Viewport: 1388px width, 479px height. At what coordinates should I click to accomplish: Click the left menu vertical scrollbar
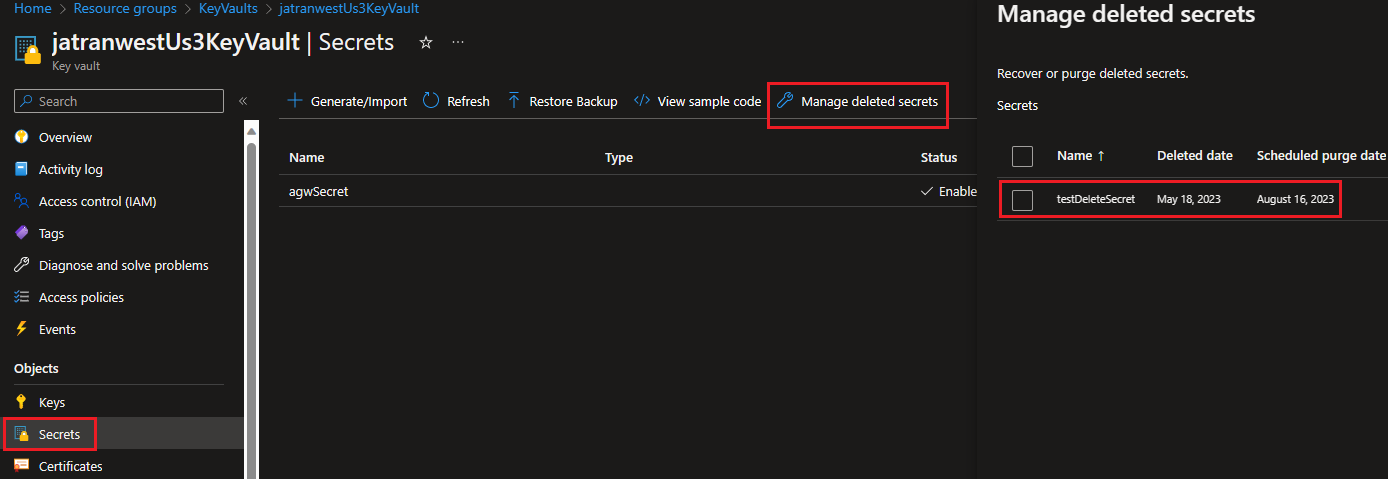(x=252, y=310)
